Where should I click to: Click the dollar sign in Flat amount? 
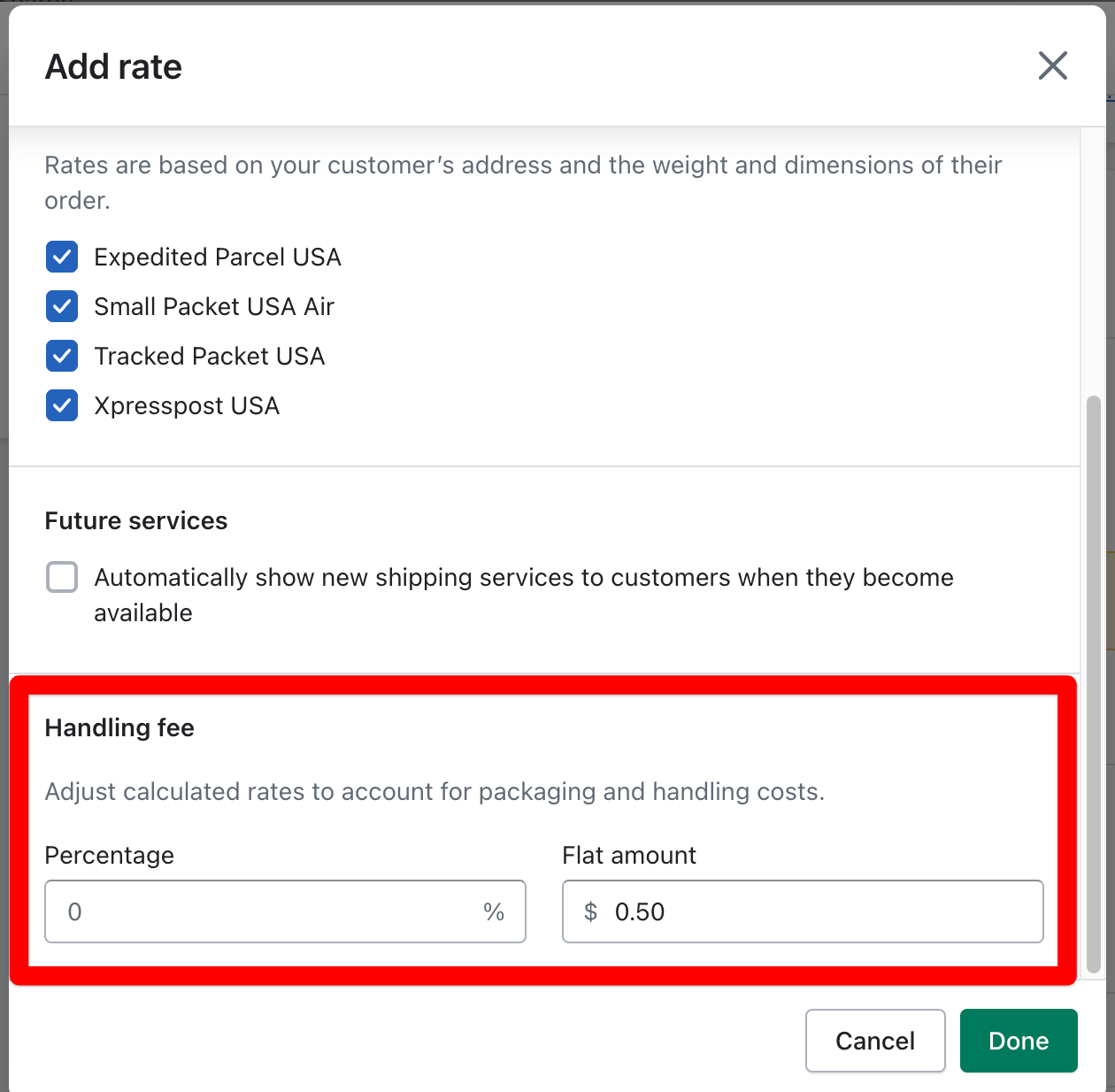(x=590, y=911)
